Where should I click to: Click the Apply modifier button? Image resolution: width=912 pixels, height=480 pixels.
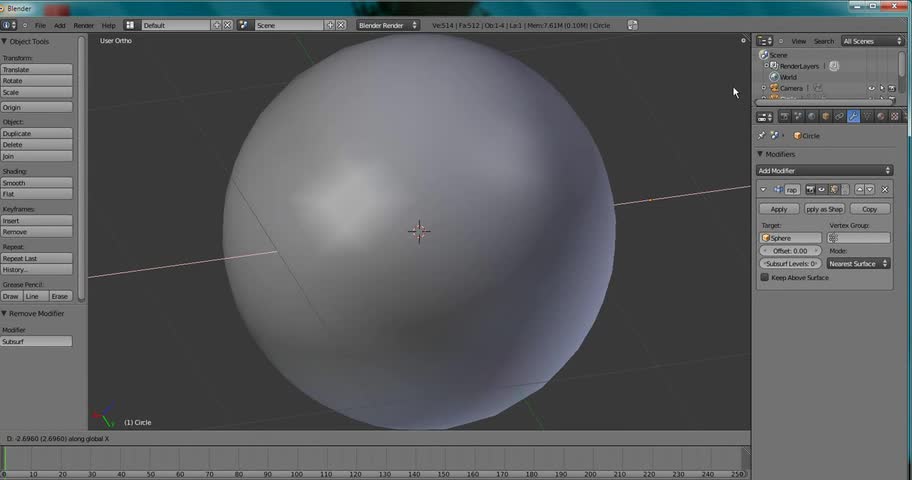point(779,209)
